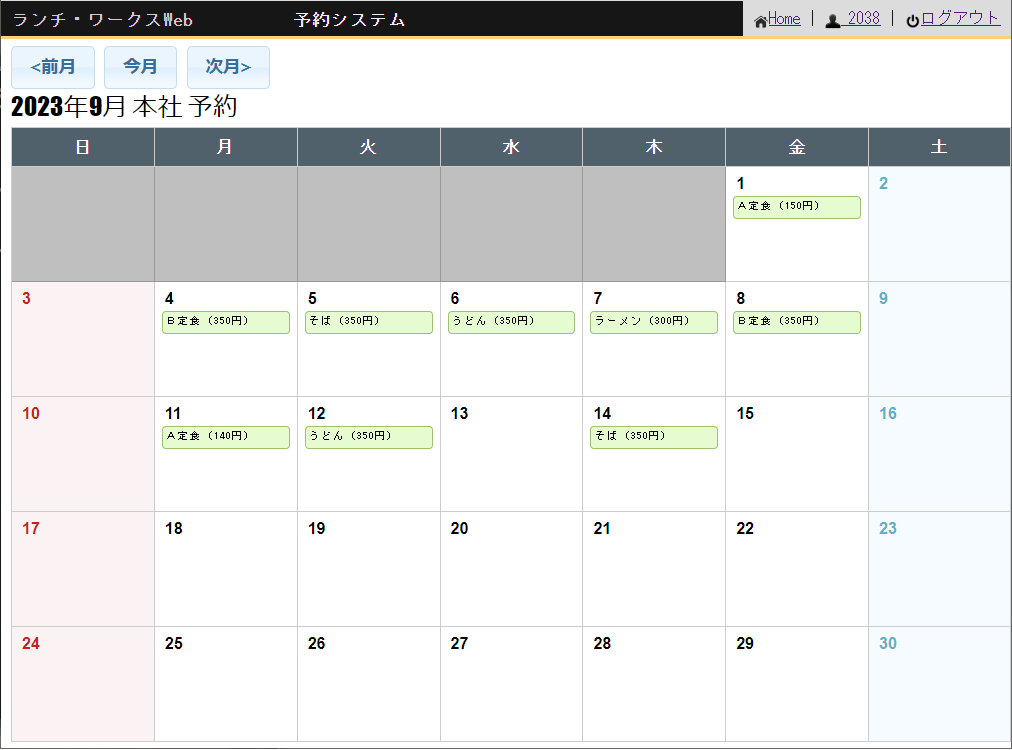Image resolution: width=1012 pixels, height=750 pixels.
Task: Open the Home link
Action: (x=784, y=19)
